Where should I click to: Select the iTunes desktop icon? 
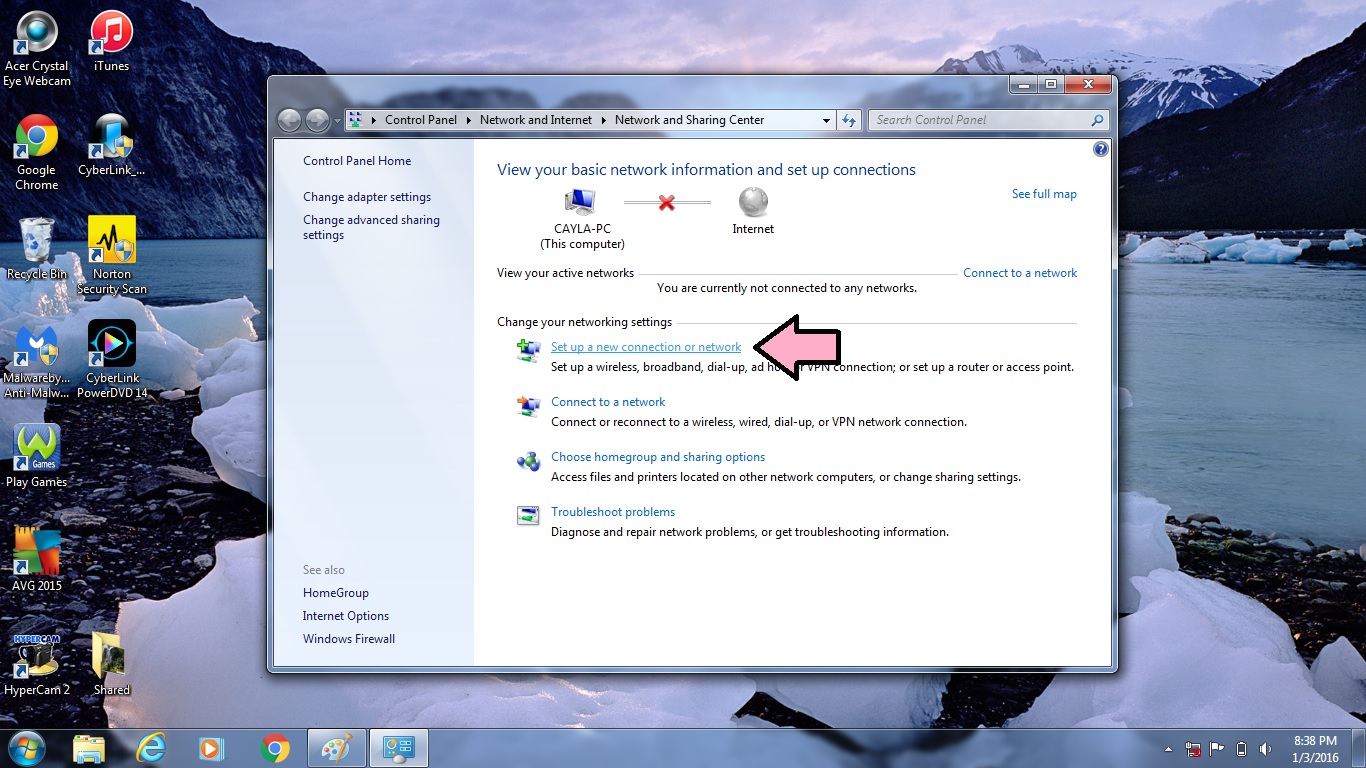111,42
